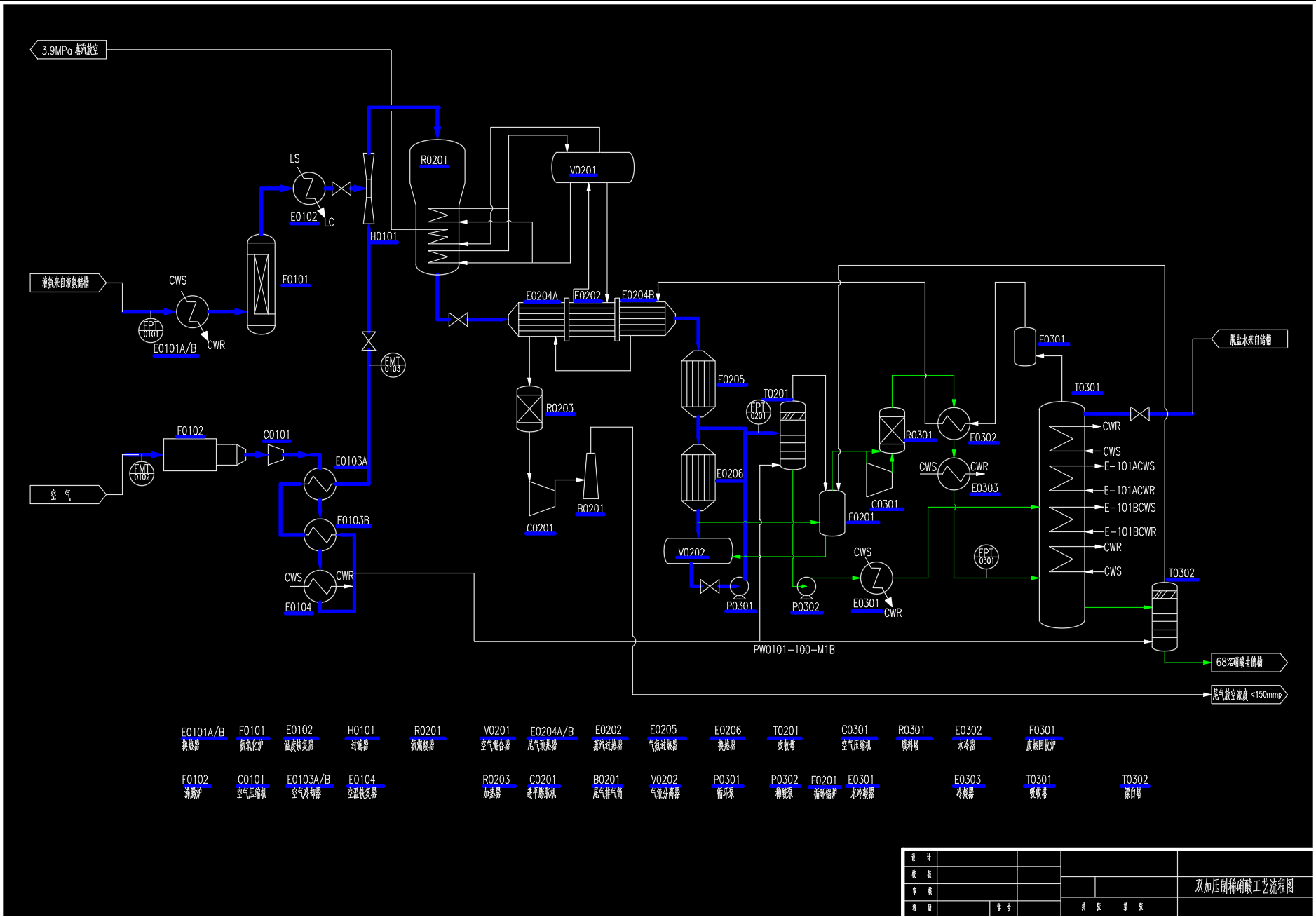Select the PW0101-100-M1B pipeline label
Viewport: 1316px width, 917px height.
coord(794,650)
